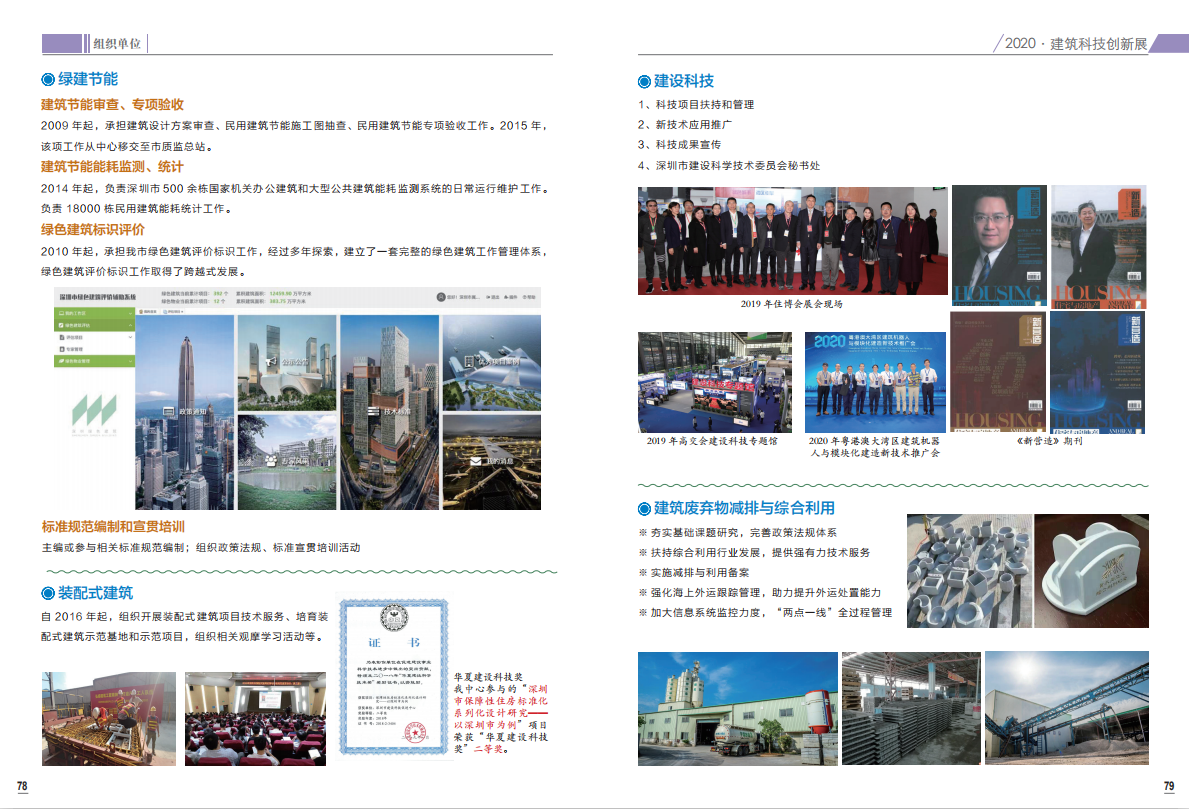Click the 2019年住博会展会现场 group photo
The image size is (1189, 809).
791,240
